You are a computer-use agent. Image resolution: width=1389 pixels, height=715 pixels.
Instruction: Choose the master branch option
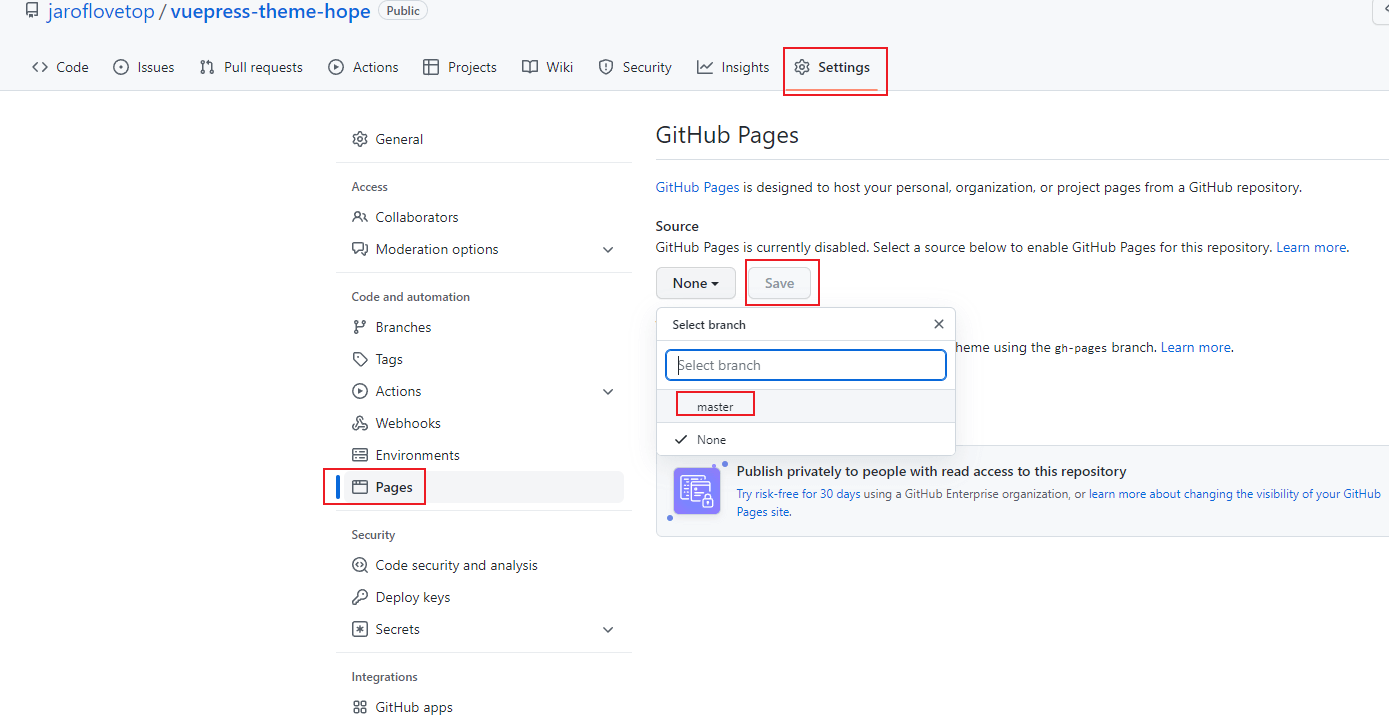(x=806, y=406)
